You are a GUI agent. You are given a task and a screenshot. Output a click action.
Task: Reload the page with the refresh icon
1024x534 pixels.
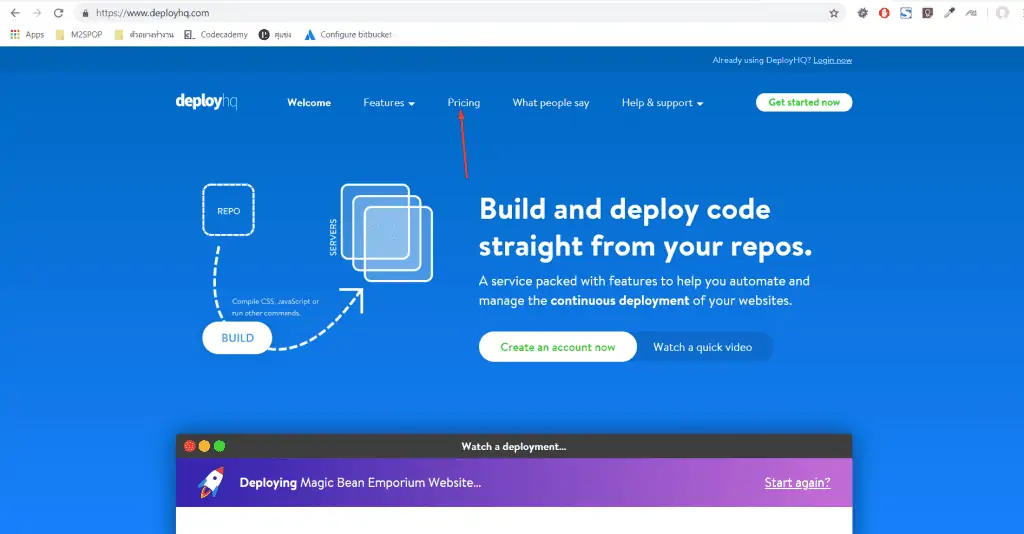tap(58, 13)
